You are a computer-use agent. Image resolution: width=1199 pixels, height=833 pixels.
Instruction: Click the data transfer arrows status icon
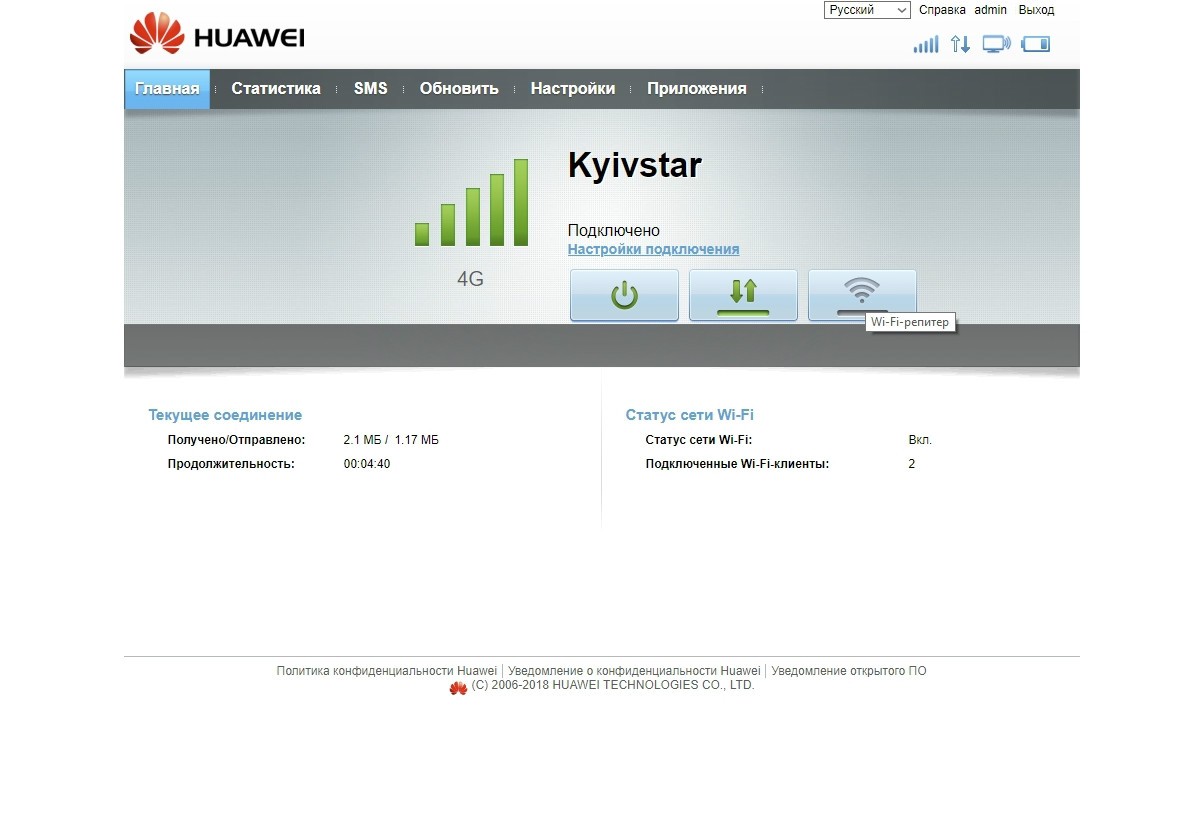click(x=960, y=44)
